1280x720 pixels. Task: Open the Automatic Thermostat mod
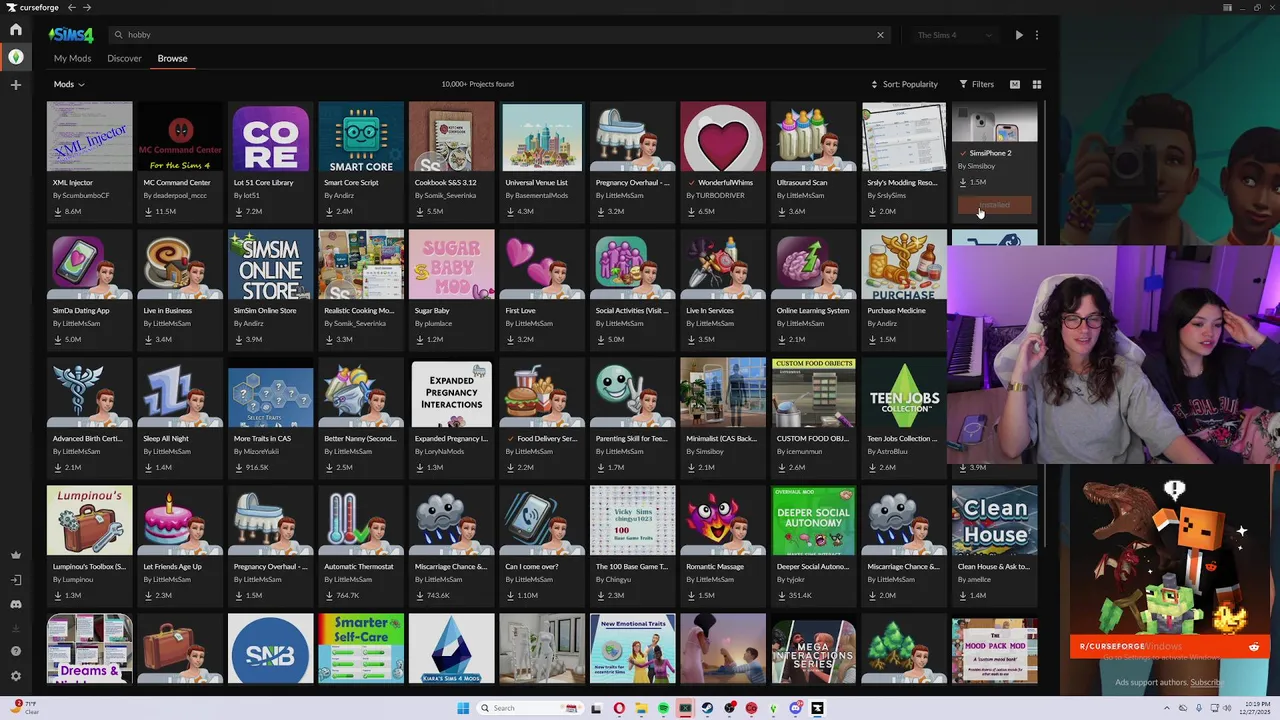tap(361, 544)
